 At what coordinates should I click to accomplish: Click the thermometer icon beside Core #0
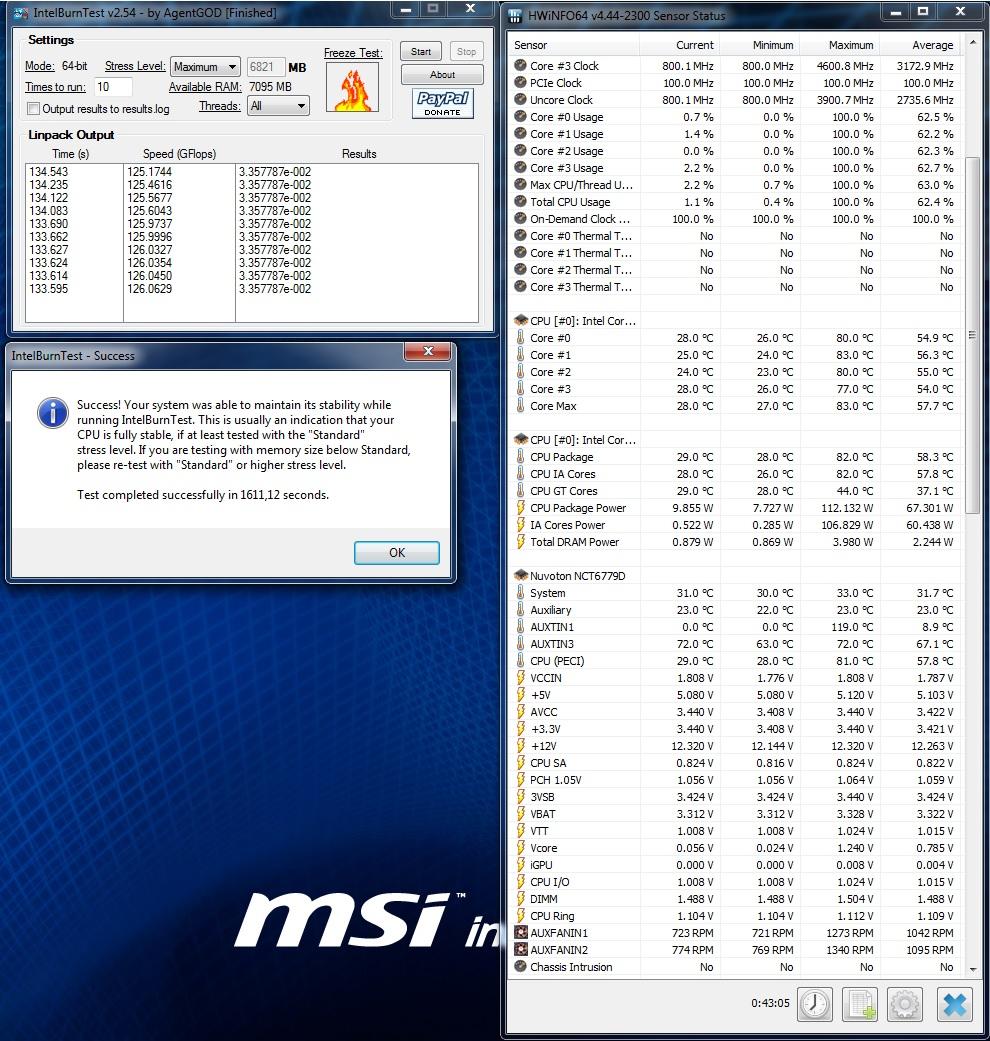(521, 338)
